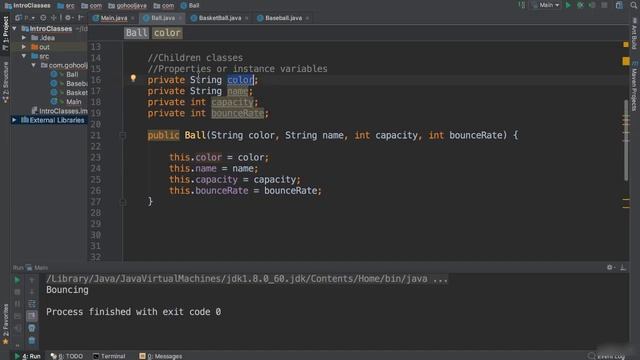Screen dimensions: 640x360
Task: Click the Dump Threads icon in Run panel
Action: [x=17, y=316]
